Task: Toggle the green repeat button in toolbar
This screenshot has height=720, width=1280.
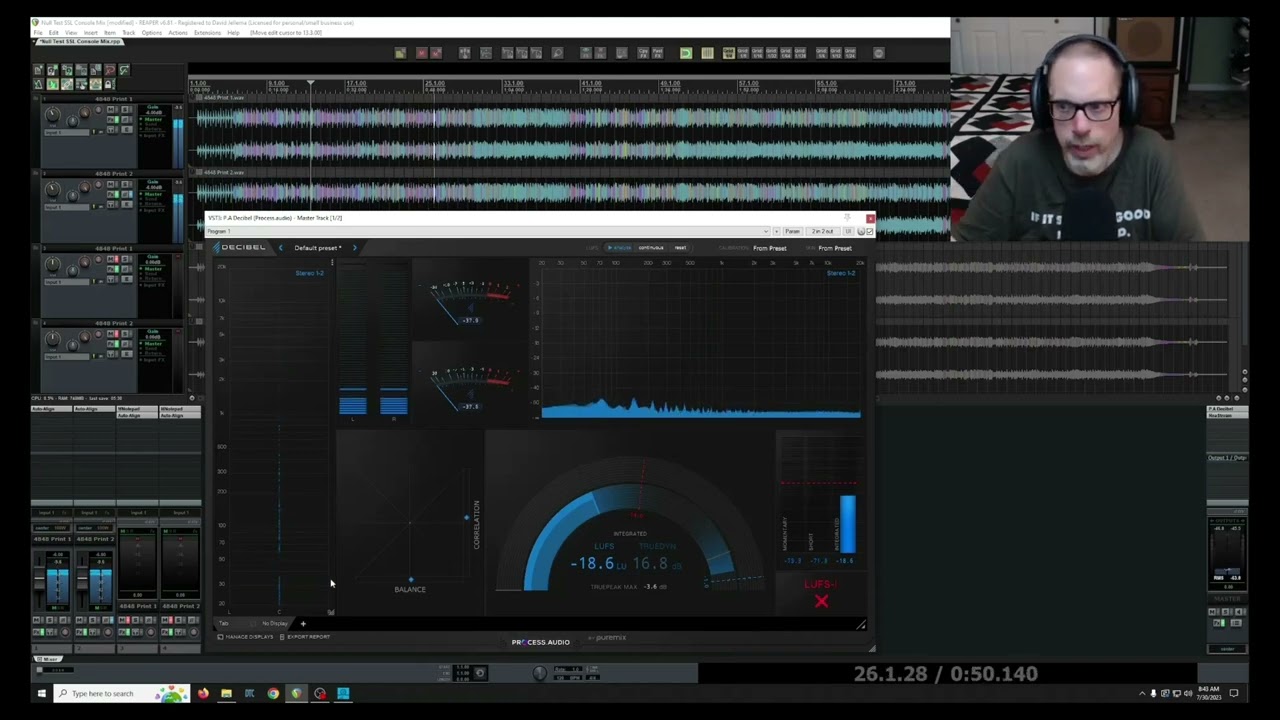Action: pyautogui.click(x=686, y=53)
